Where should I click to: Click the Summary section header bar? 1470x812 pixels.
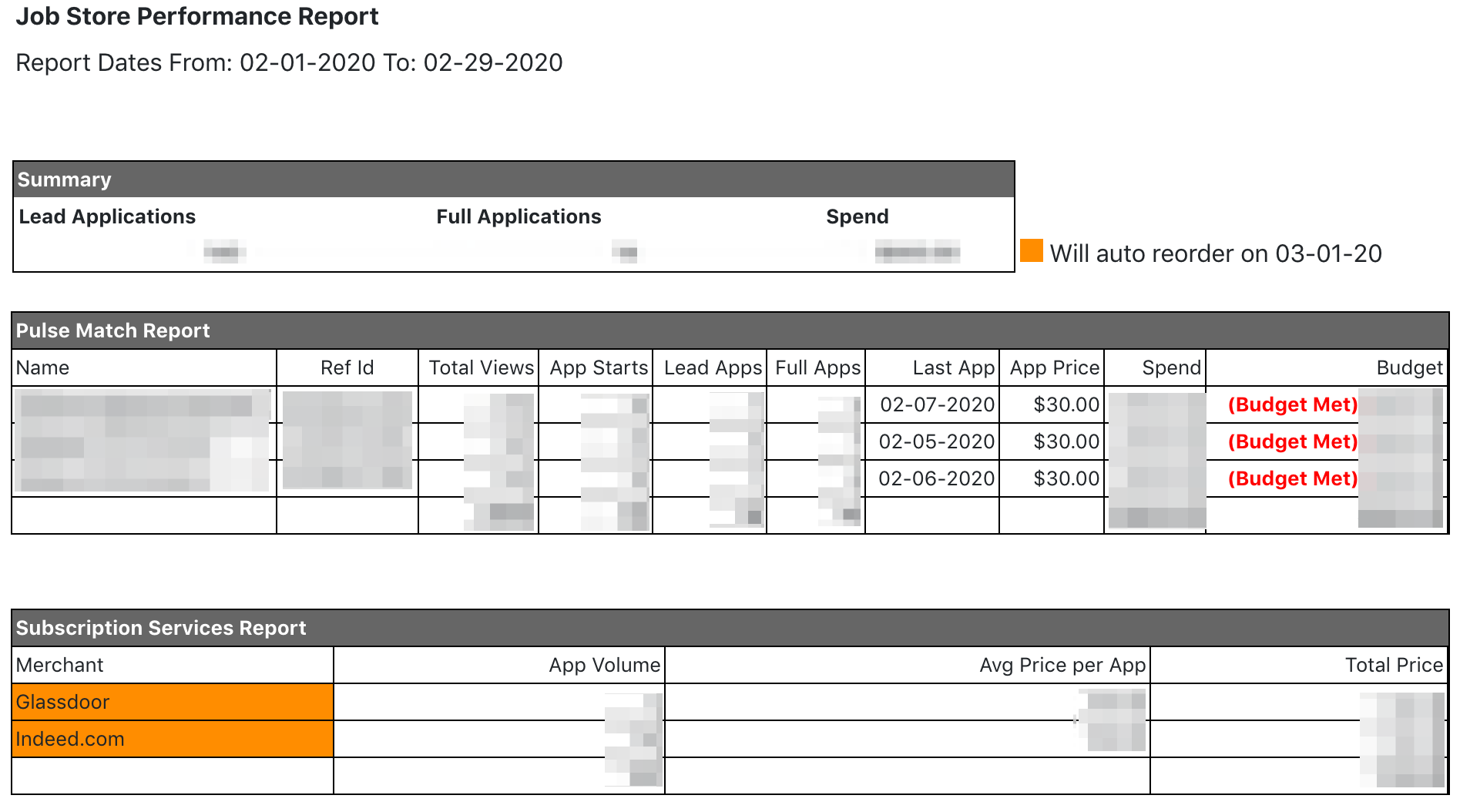pyautogui.click(x=514, y=180)
